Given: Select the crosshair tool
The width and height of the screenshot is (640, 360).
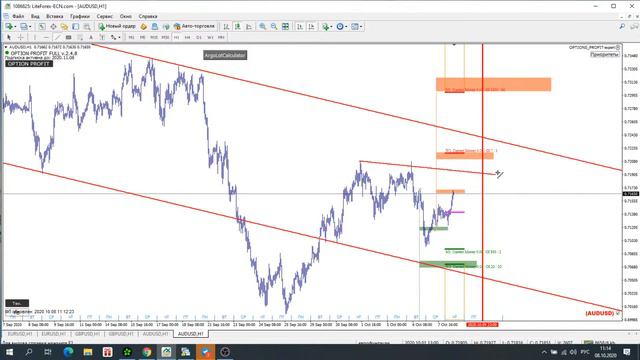Looking at the screenshot, I should [x=20, y=38].
